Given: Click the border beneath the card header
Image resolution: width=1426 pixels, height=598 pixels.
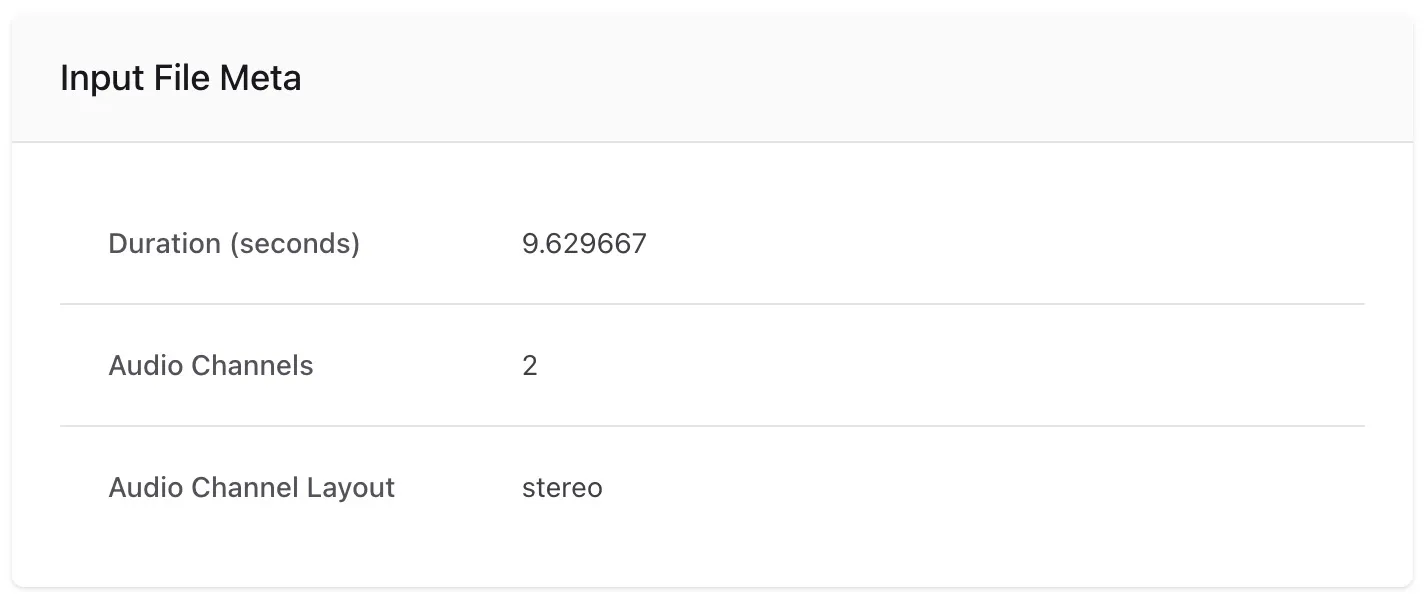Looking at the screenshot, I should pos(712,142).
